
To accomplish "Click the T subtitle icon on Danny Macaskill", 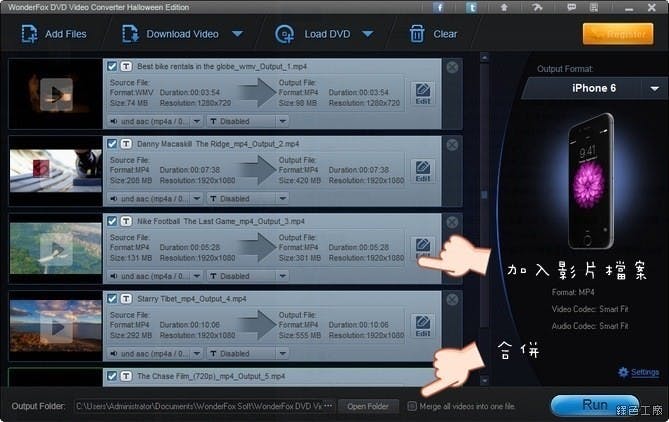I will tap(126, 144).
